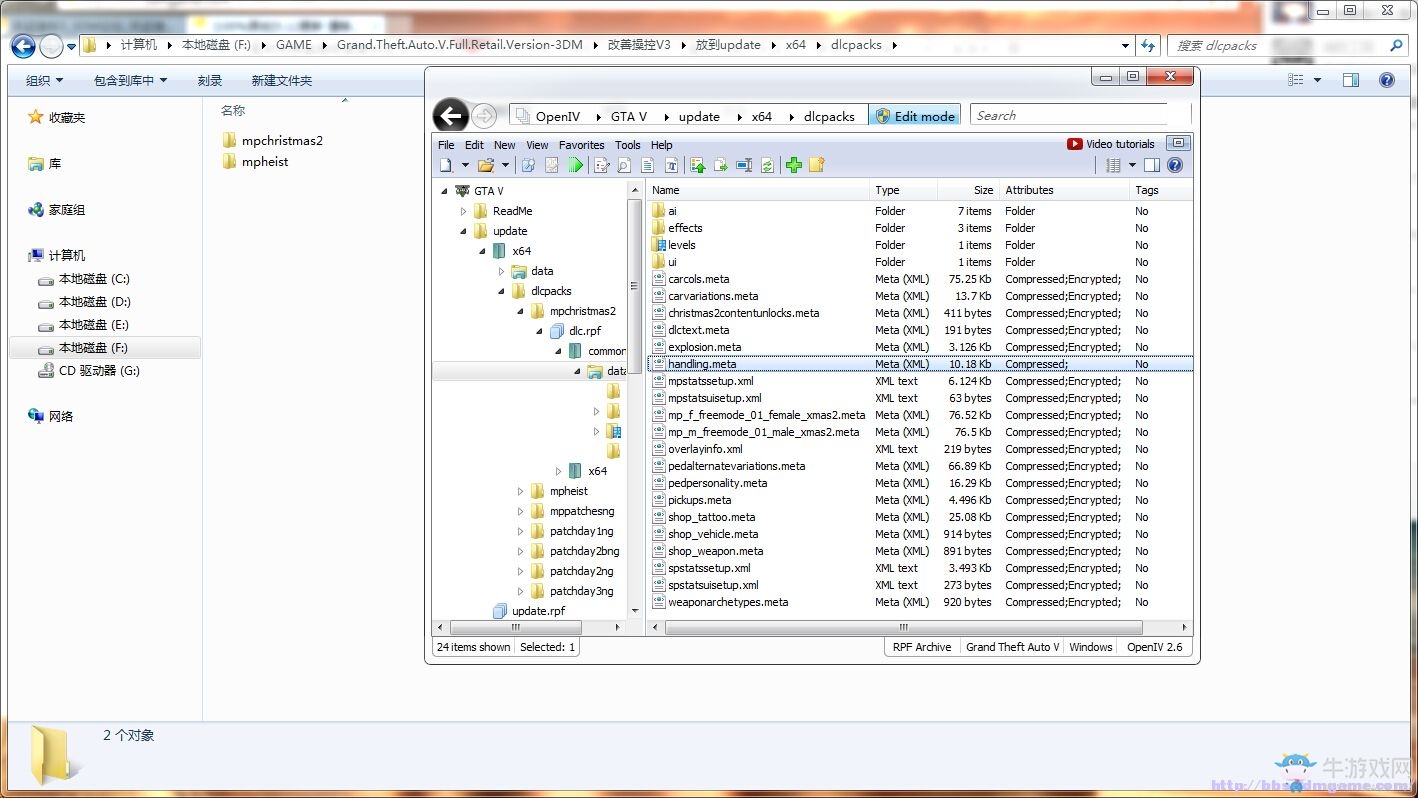
Task: Select update.rpf in tree
Action: tap(538, 611)
